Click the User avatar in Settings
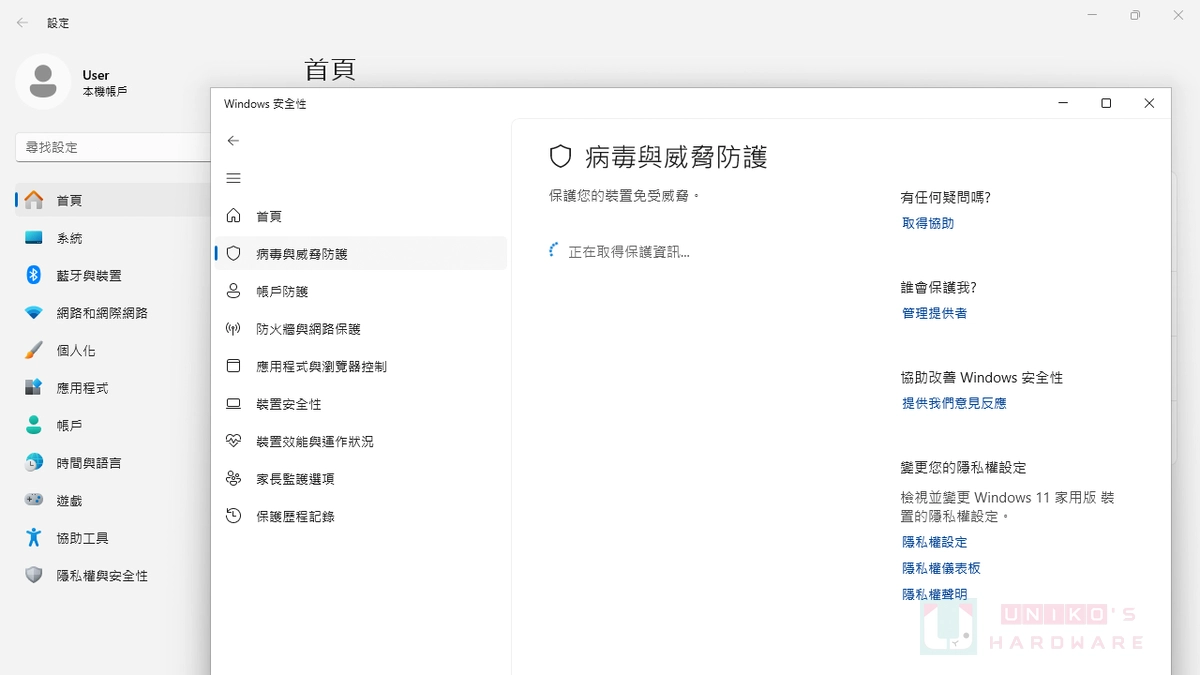The width and height of the screenshot is (1200, 675). coord(43,82)
